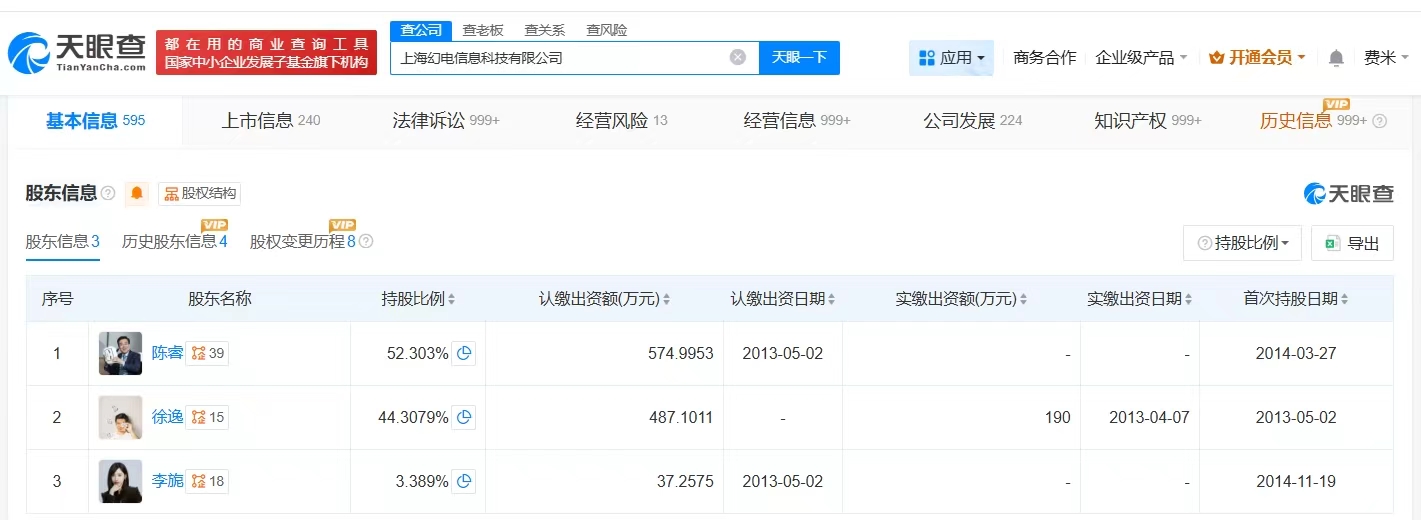Select 股权变更历程 8 sub-tab
1421x520 pixels.
coord(303,242)
